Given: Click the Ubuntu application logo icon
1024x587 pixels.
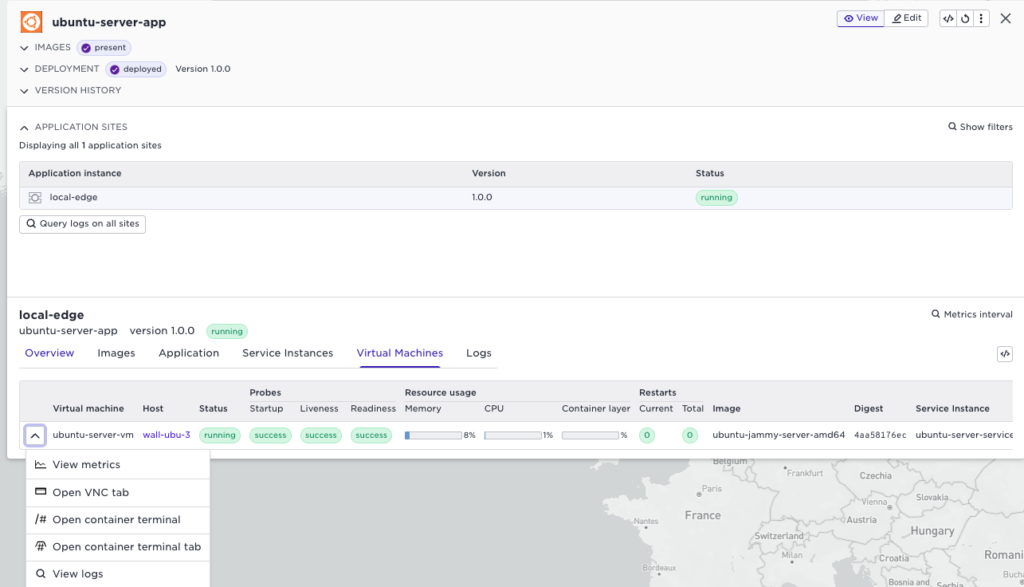Looking at the screenshot, I should 31,21.
